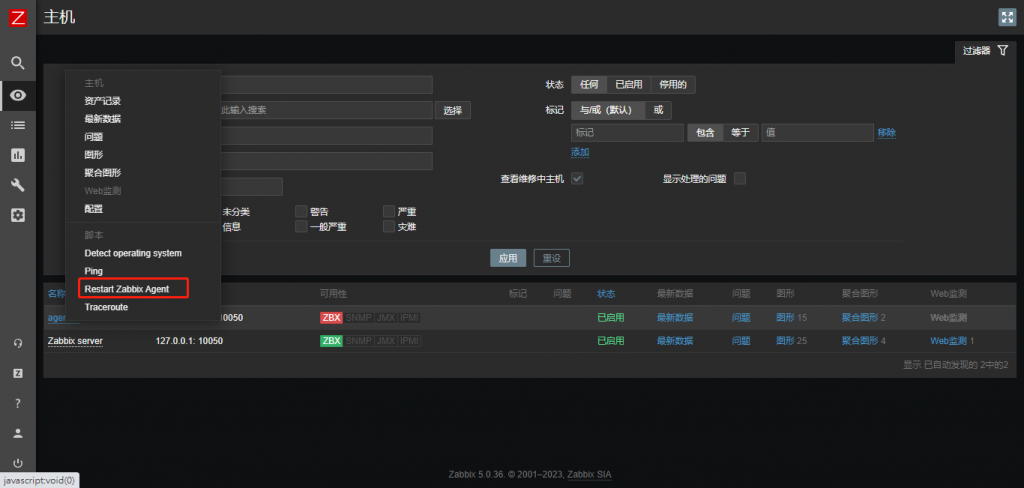Click the Zabbix logo icon
Viewport: 1024px width, 488px height.
tap(18, 17)
